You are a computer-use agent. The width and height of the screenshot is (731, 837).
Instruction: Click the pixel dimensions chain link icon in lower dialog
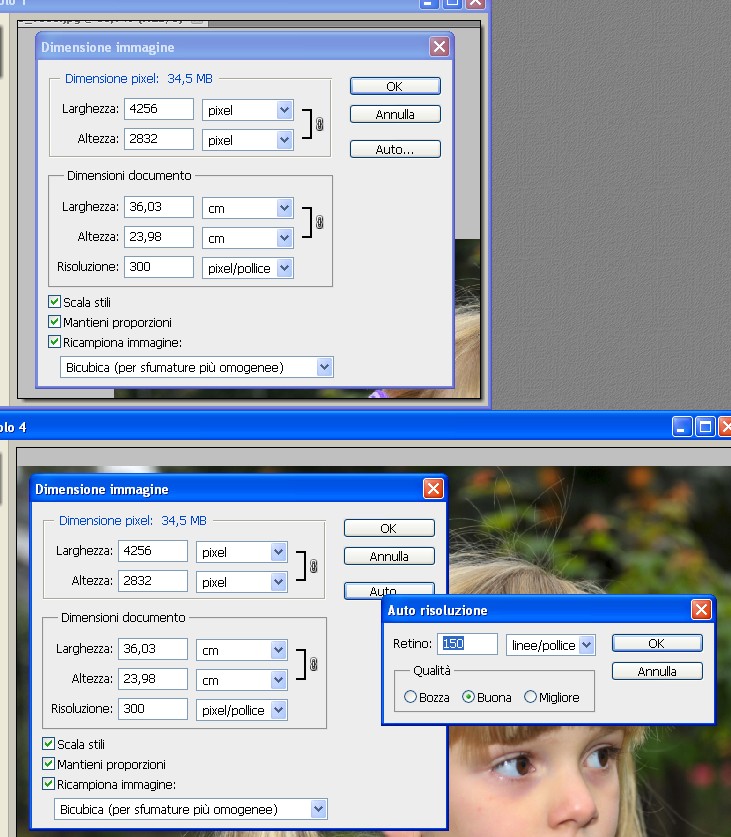(x=314, y=567)
